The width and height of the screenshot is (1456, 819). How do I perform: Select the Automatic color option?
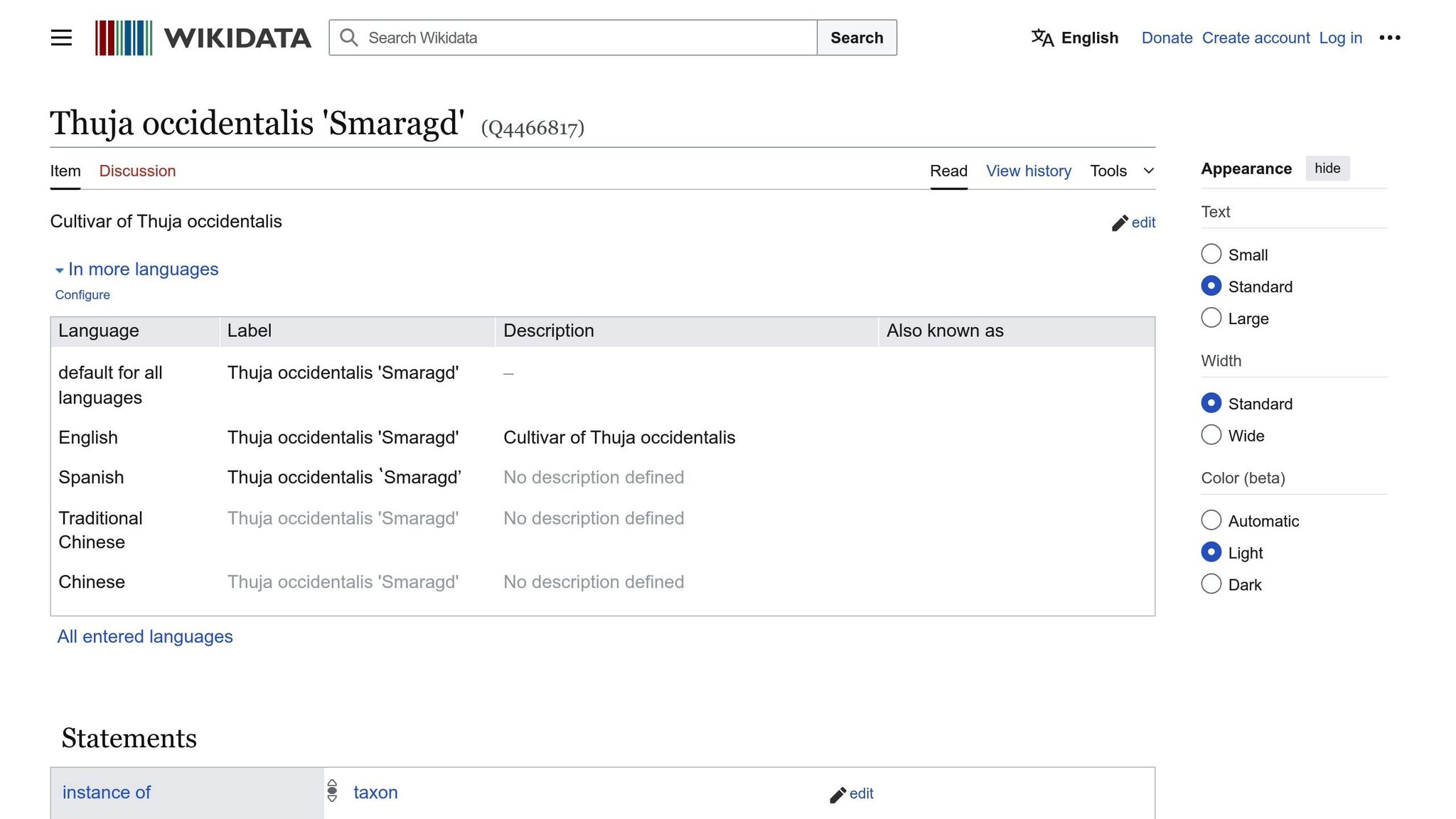tap(1211, 520)
